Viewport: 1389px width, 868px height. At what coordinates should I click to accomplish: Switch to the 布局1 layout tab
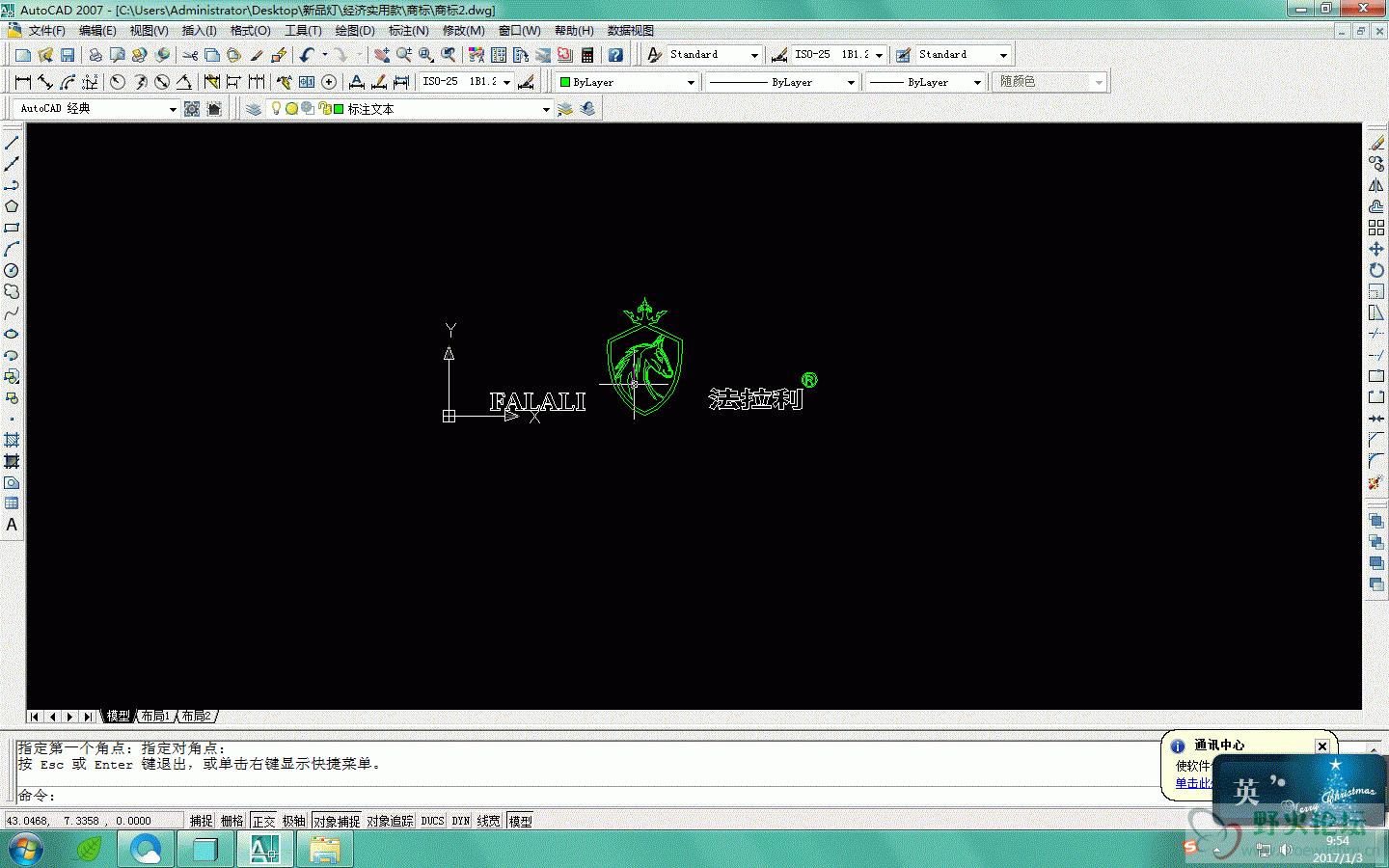point(154,716)
